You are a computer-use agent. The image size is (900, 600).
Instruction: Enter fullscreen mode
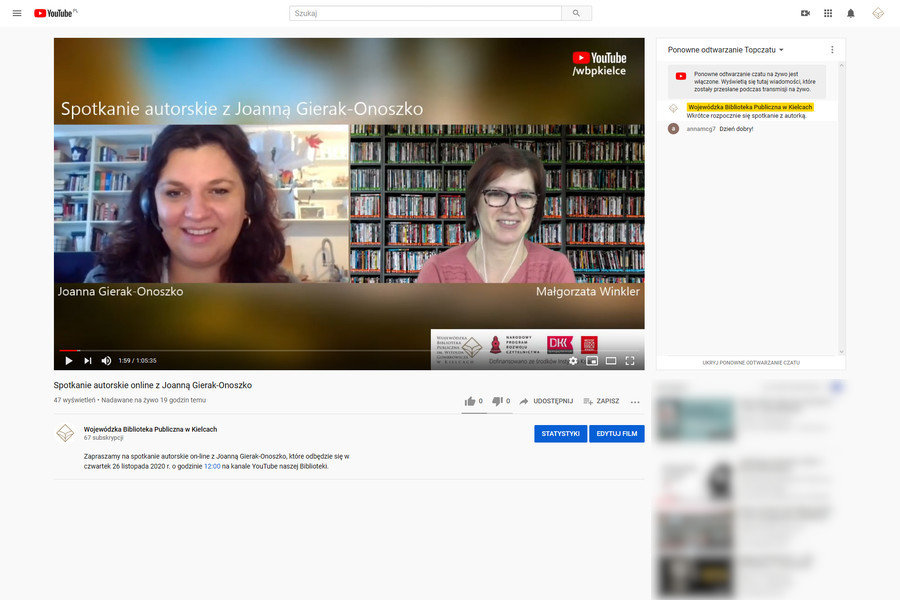tap(630, 361)
